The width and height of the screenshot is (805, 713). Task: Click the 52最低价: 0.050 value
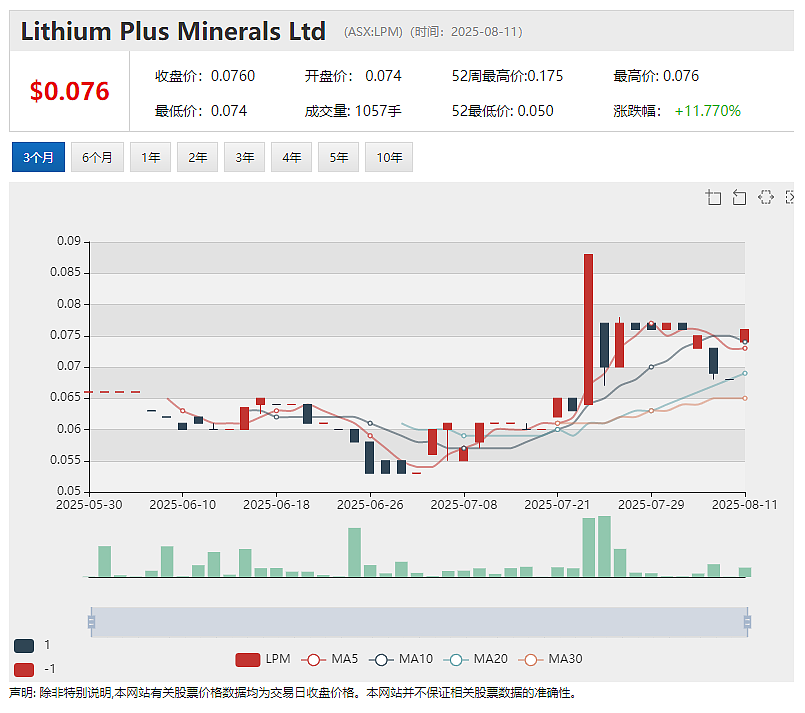(x=503, y=111)
